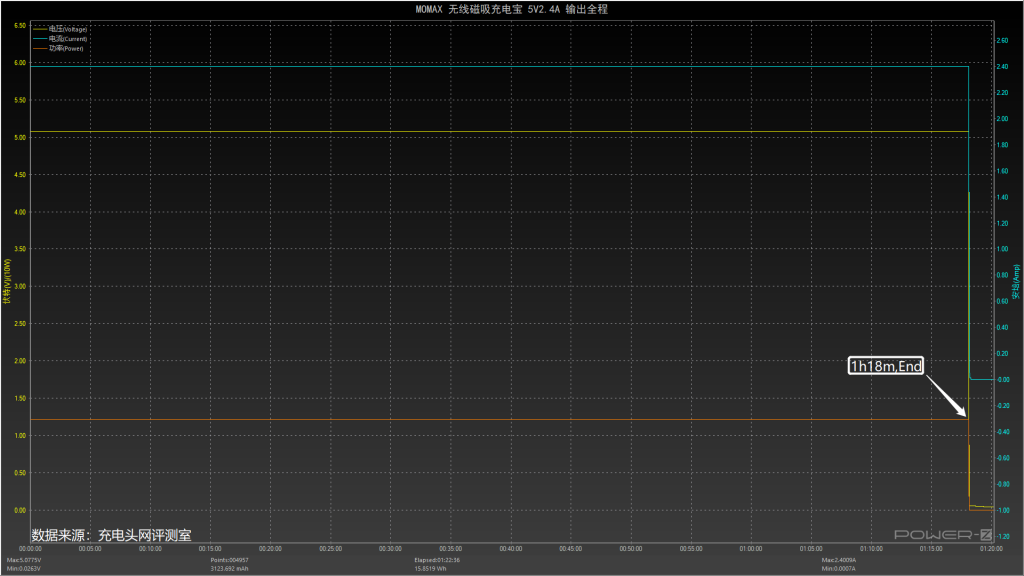Click the 伏特(V) left axis title
The height and width of the screenshot is (576, 1024).
tap(7, 281)
